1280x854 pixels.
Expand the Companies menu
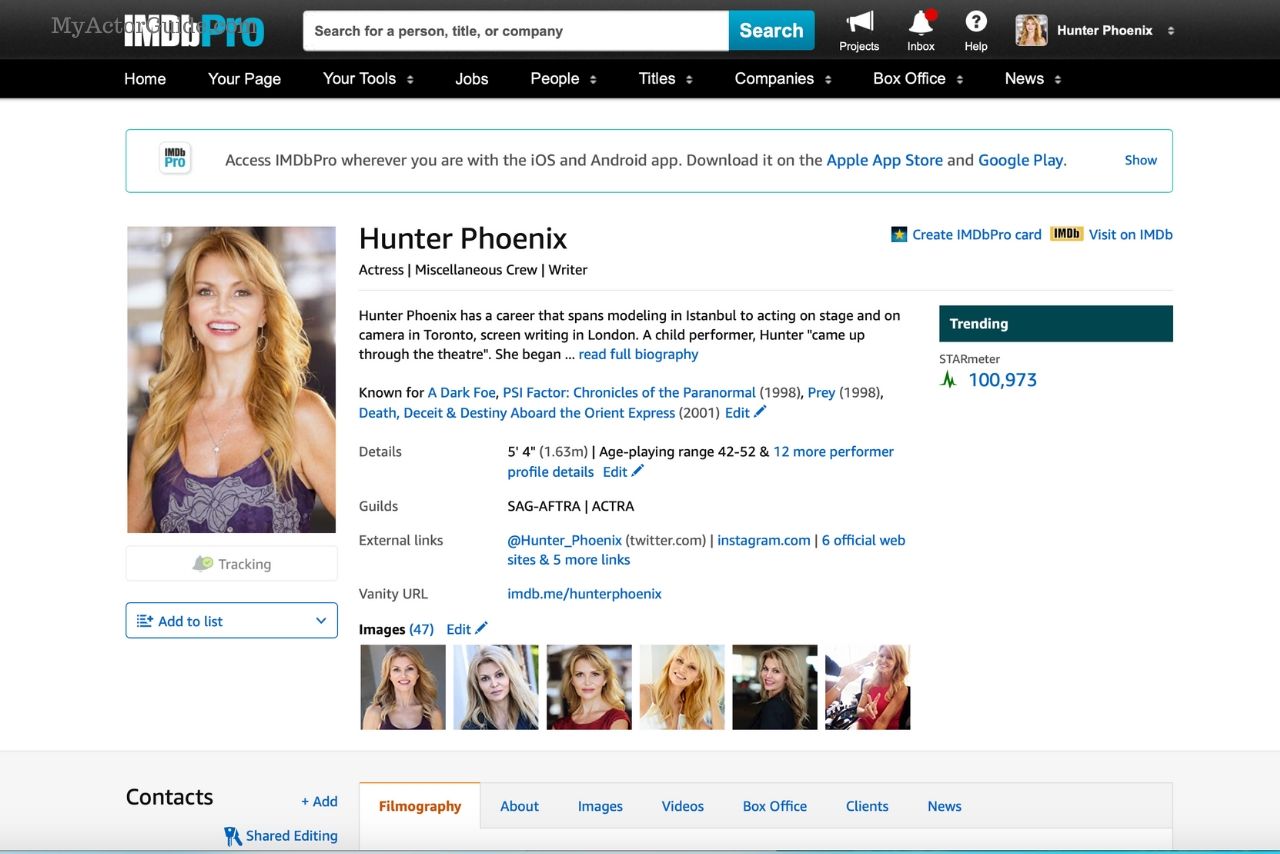(783, 79)
